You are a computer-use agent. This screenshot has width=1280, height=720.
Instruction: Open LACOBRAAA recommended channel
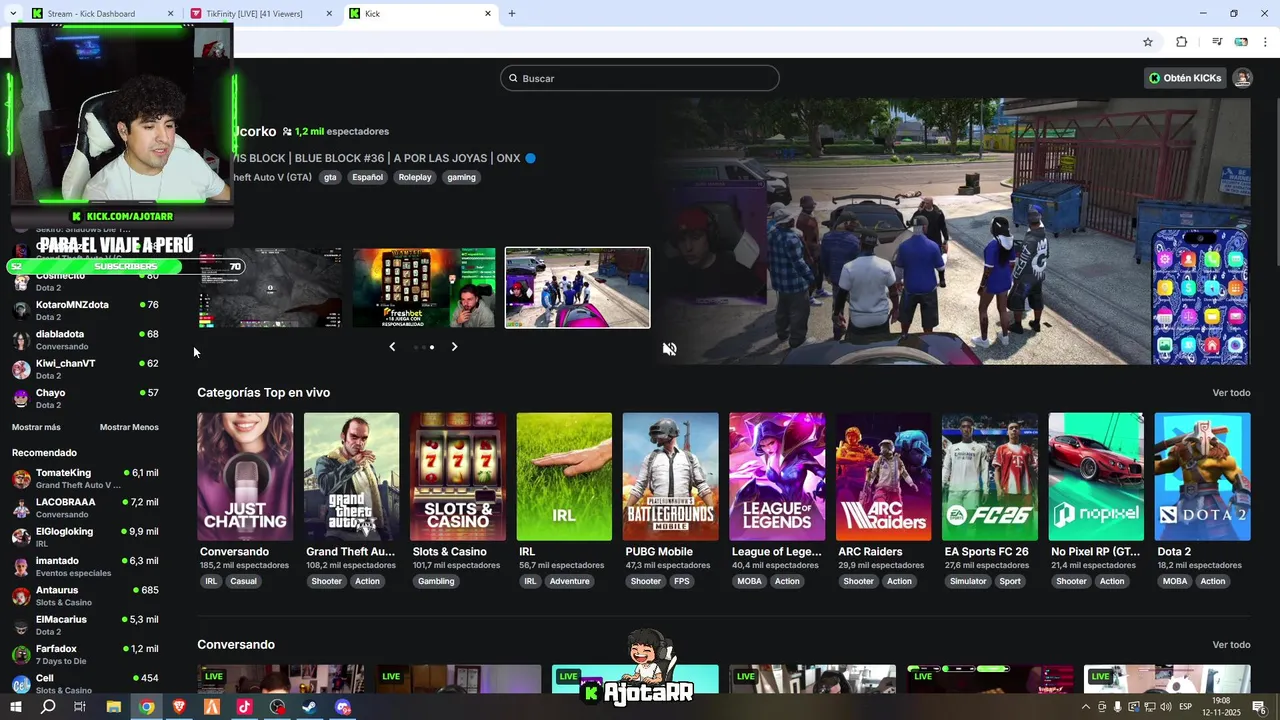(86, 508)
